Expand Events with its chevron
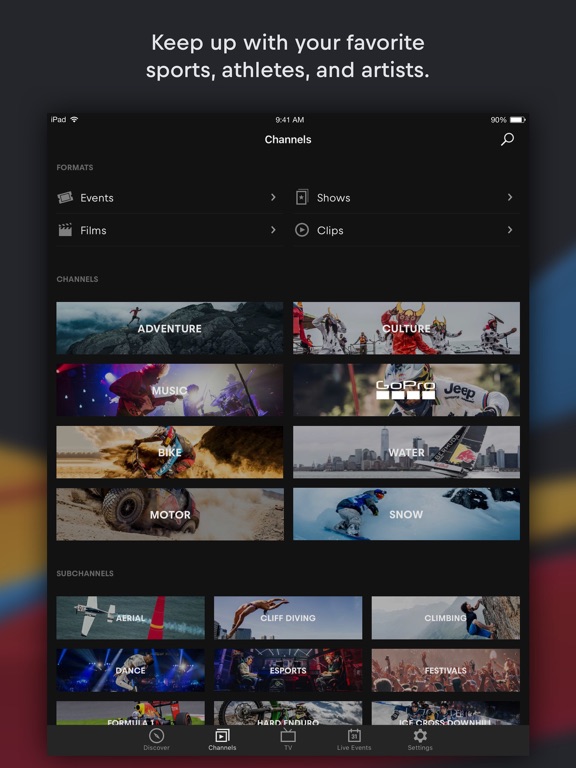This screenshot has width=576, height=768. coord(273,197)
